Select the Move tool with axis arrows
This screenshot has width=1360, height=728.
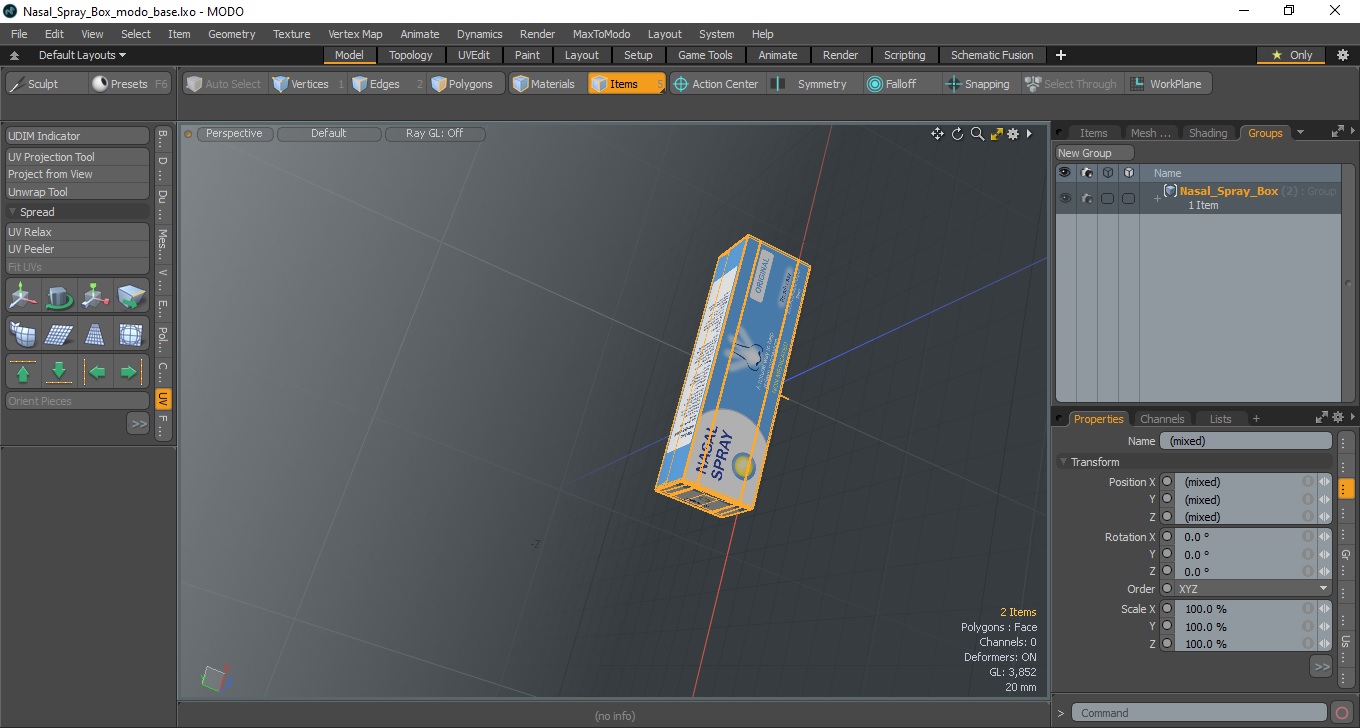[x=23, y=296]
